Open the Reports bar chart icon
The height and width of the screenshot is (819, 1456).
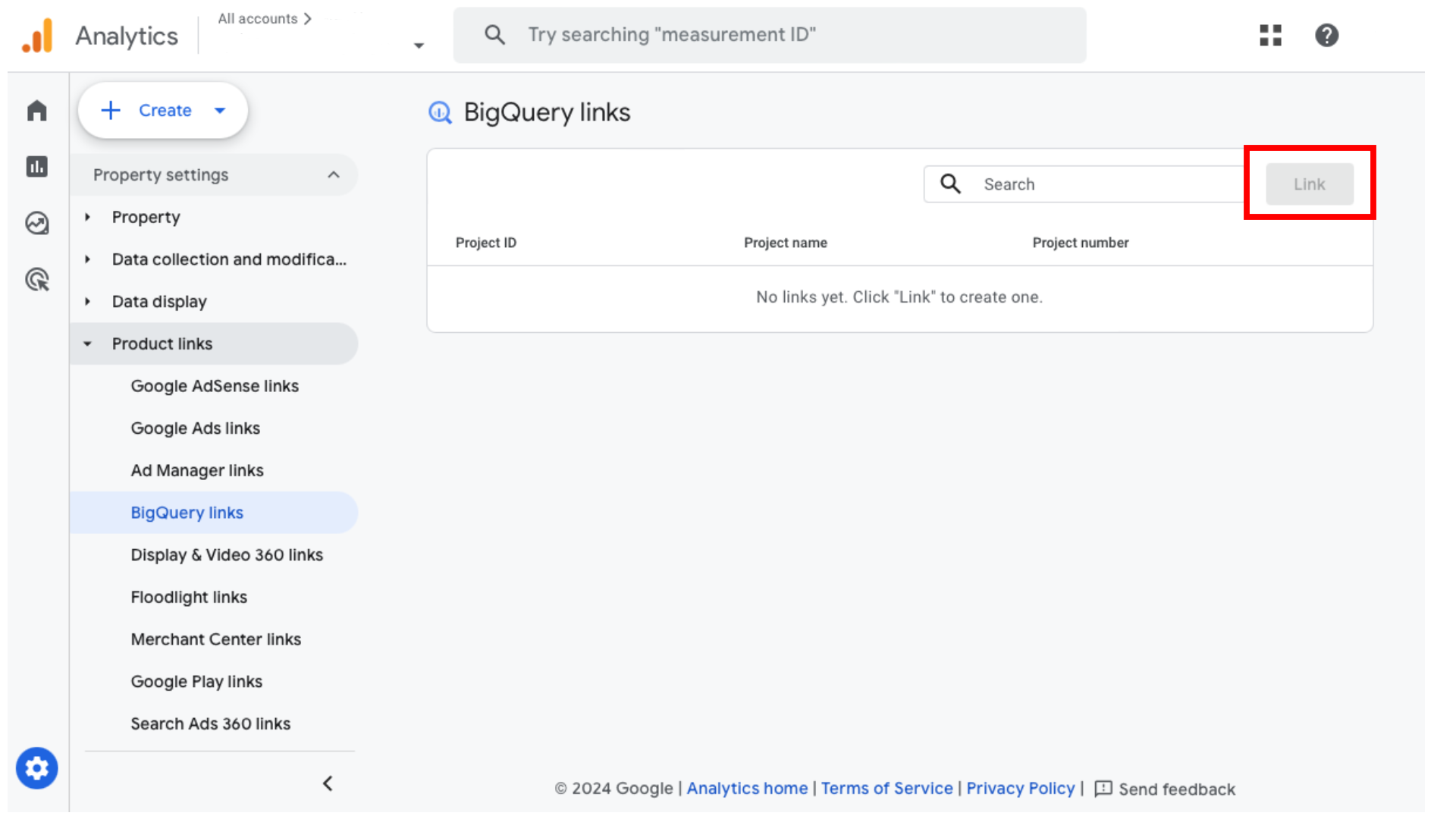[36, 166]
